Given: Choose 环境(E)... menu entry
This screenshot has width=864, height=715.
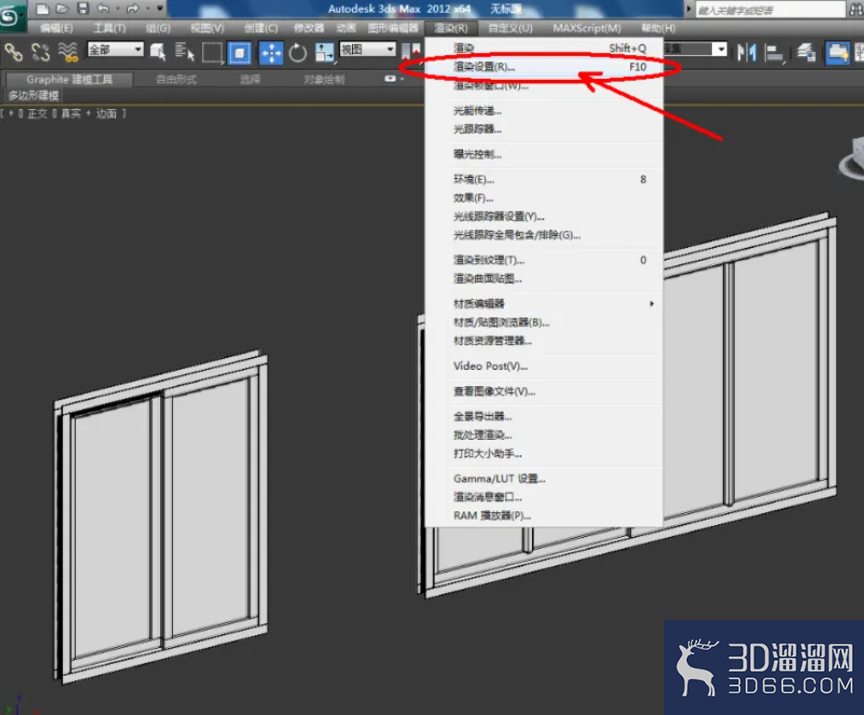Looking at the screenshot, I should (544, 180).
